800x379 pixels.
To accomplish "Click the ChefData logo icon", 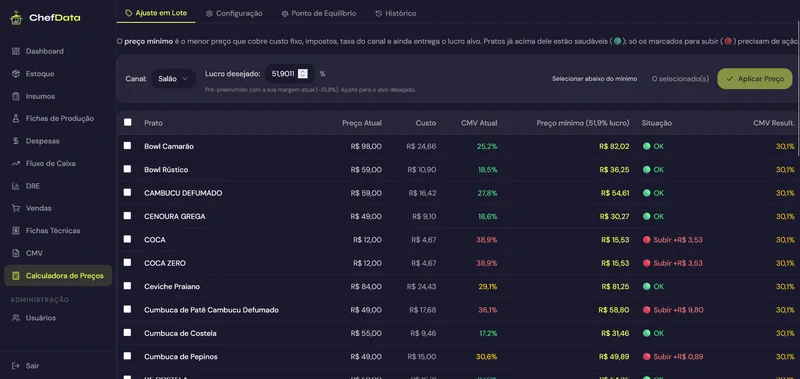I will pyautogui.click(x=16, y=18).
